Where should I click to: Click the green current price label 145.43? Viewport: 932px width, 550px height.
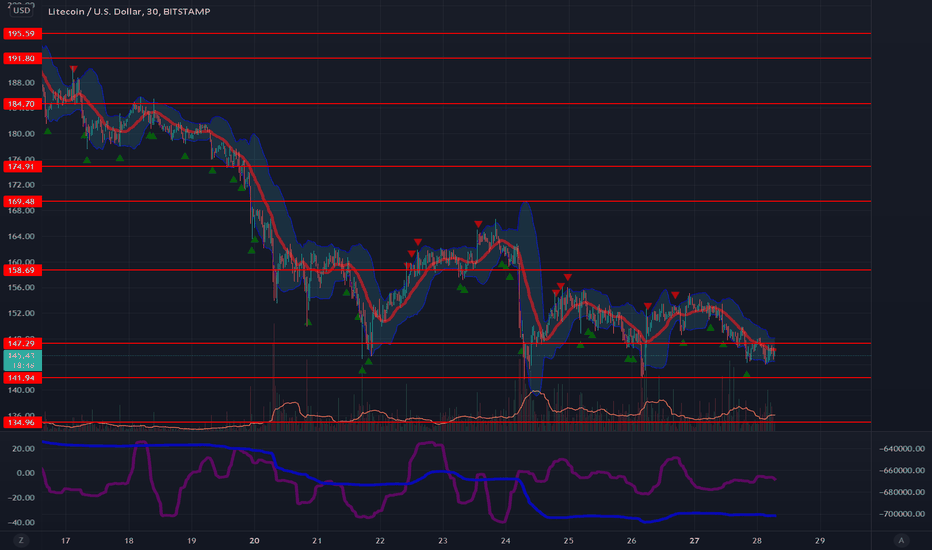[x=22, y=360]
